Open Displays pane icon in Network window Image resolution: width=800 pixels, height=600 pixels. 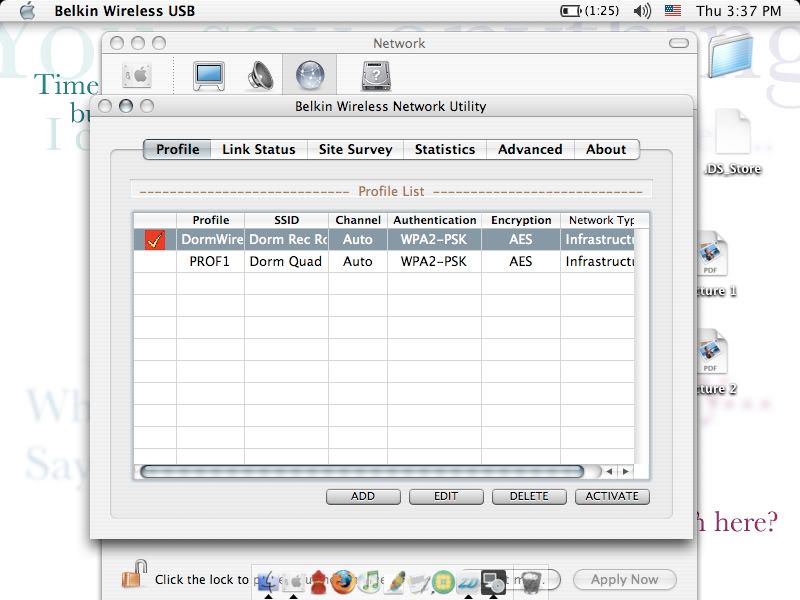pos(209,76)
